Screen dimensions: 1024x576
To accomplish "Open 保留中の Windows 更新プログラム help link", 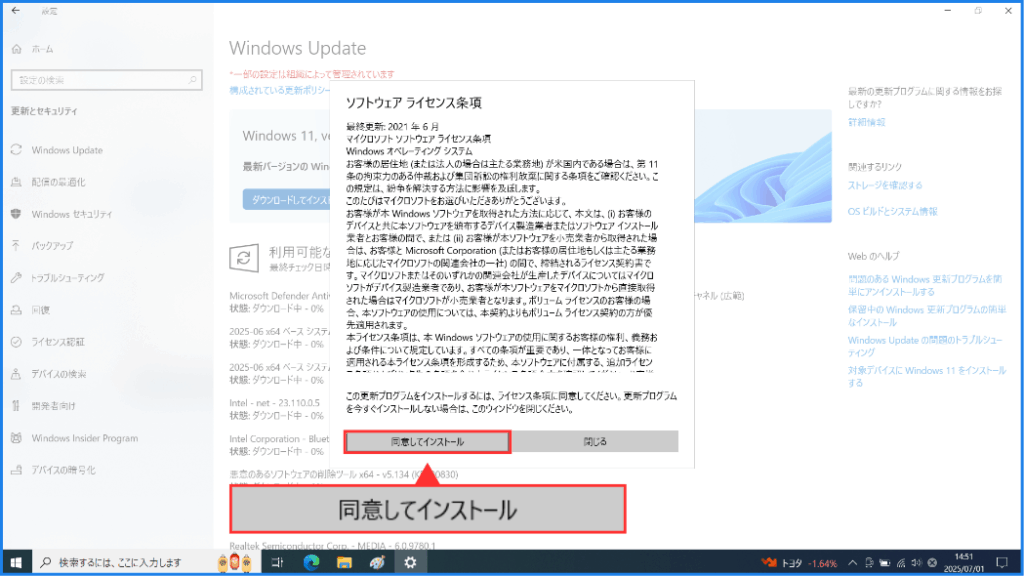I will pyautogui.click(x=927, y=316).
